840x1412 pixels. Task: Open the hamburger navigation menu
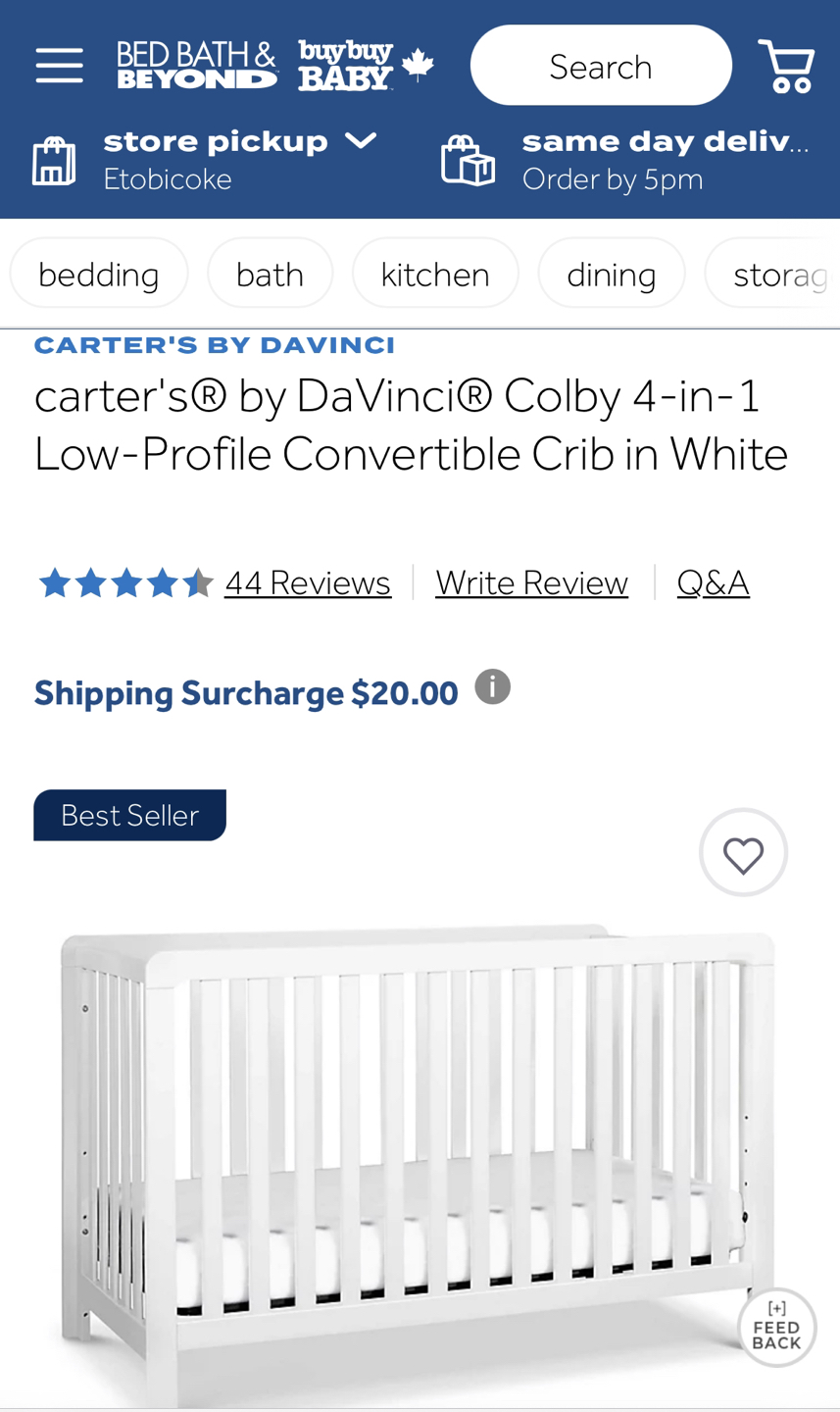point(59,66)
